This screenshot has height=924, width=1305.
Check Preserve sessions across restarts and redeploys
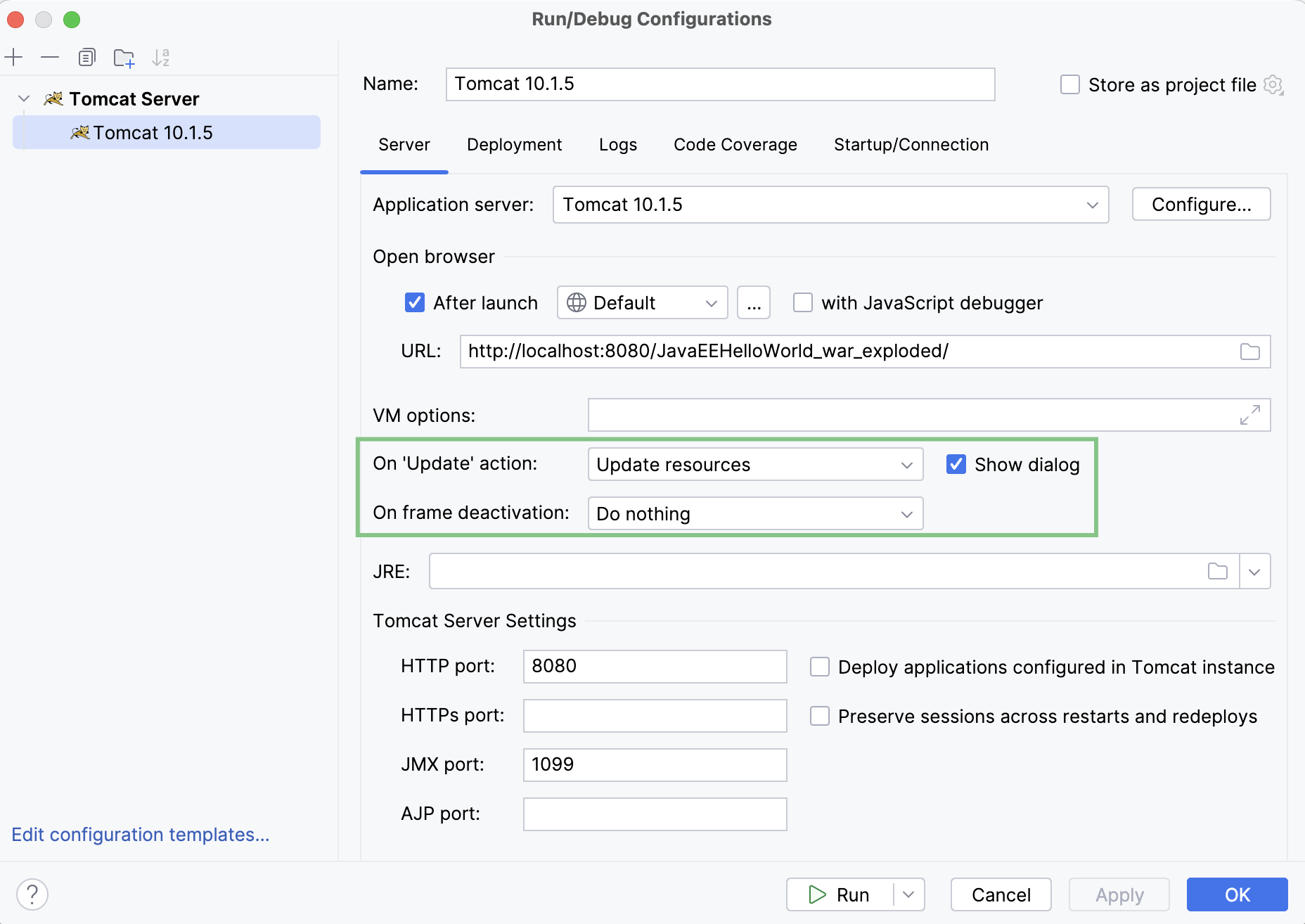coord(819,716)
